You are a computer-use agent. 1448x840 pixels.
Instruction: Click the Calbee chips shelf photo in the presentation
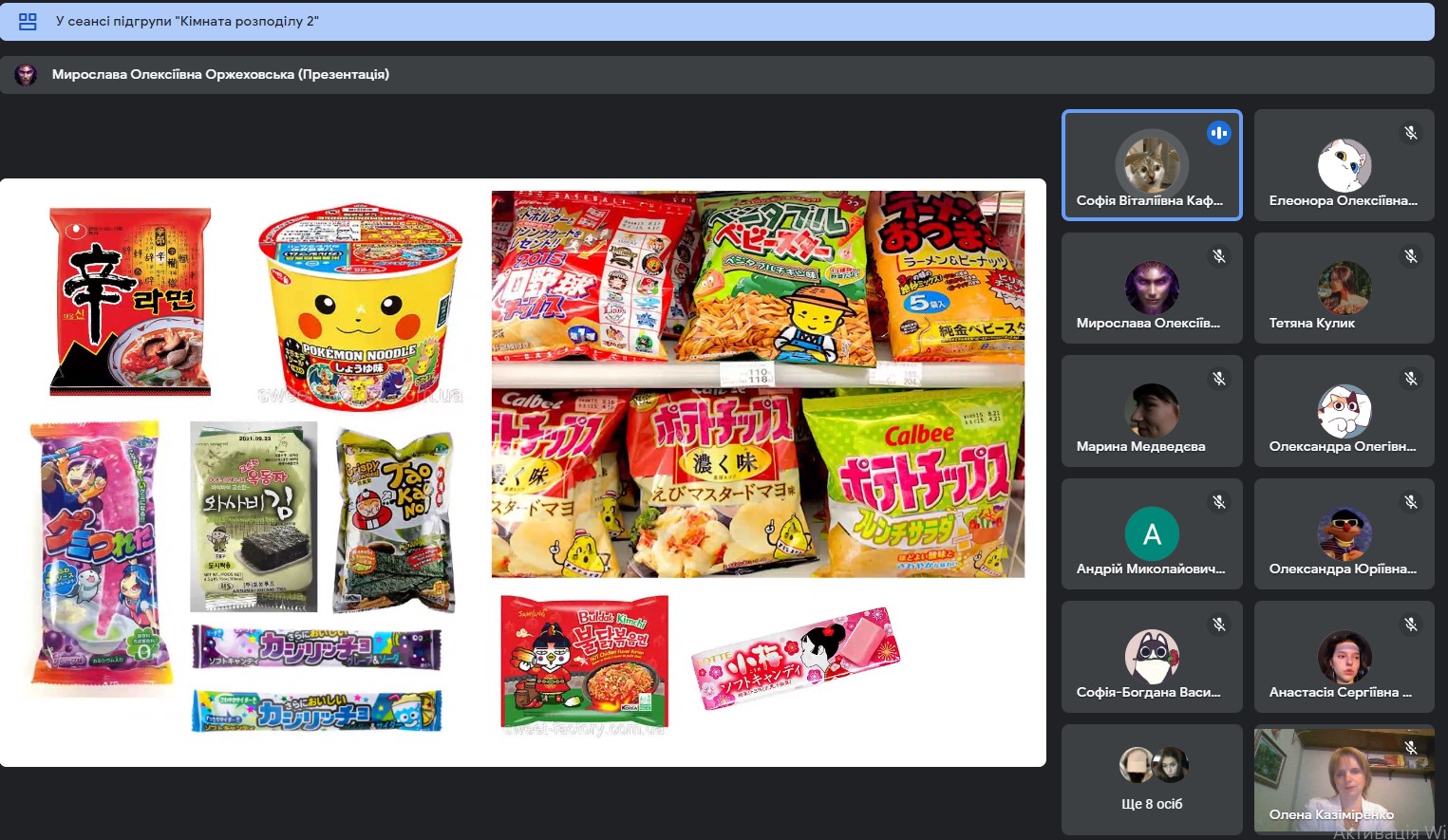click(x=758, y=383)
